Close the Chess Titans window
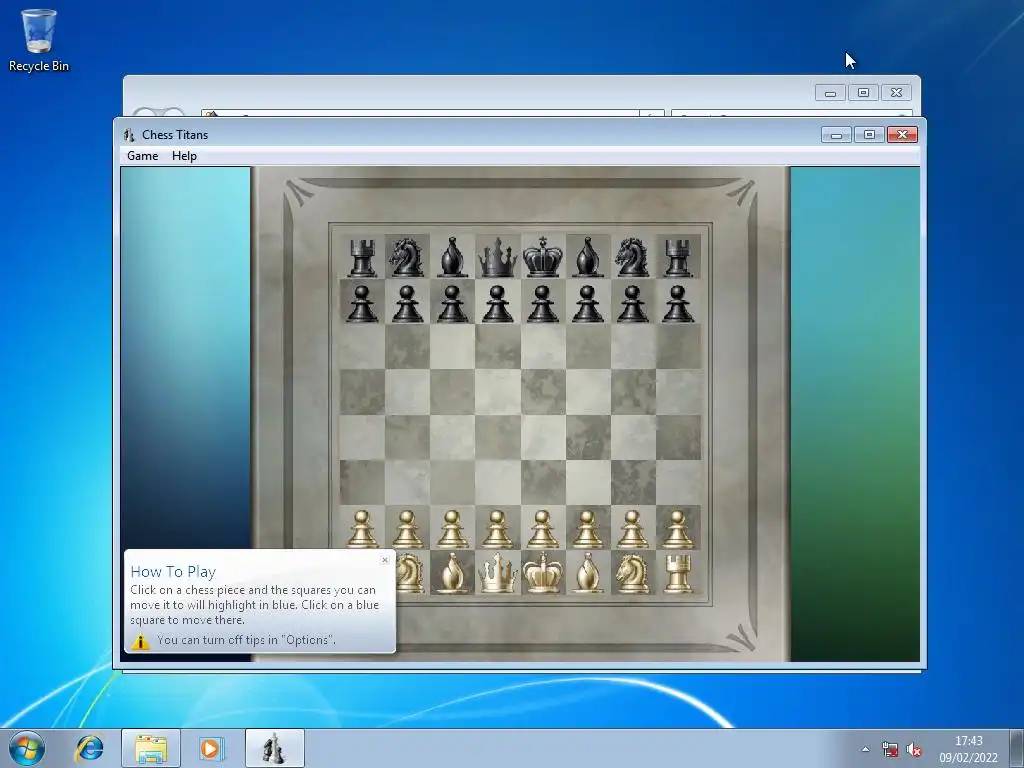 pos(903,135)
